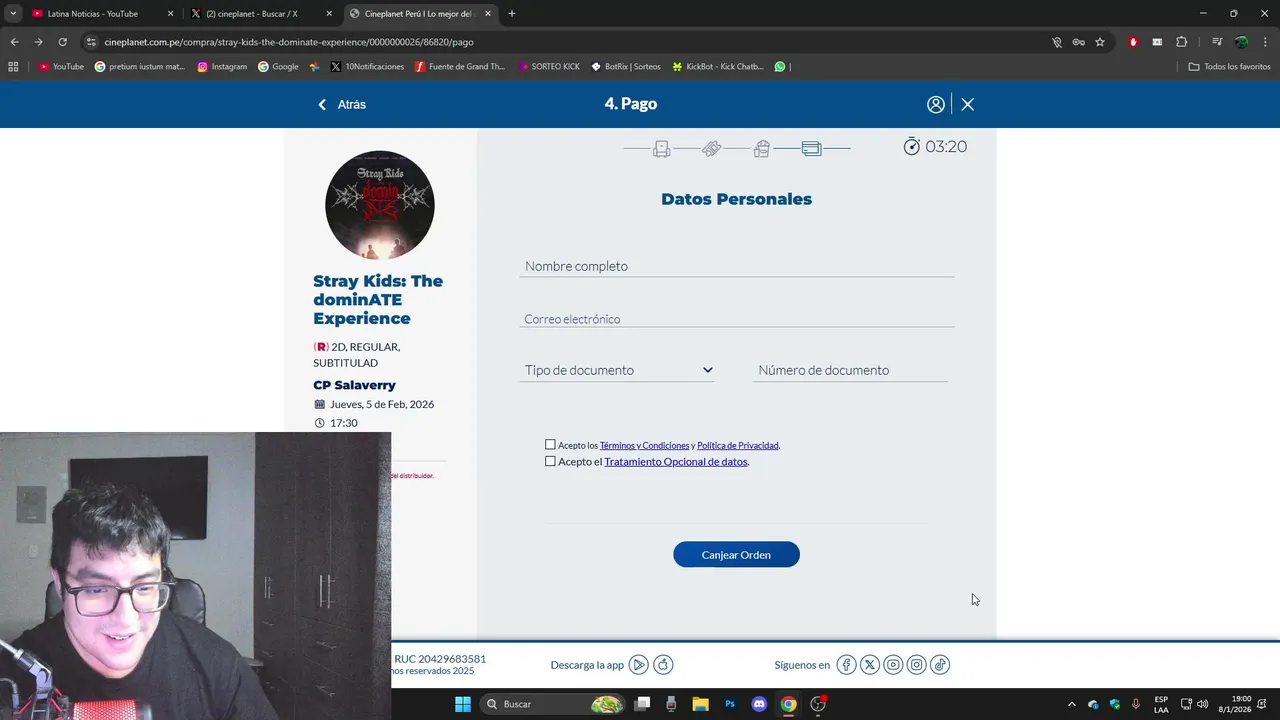
Task: Open the apps grid in bookmarks bar
Action: click(x=13, y=67)
